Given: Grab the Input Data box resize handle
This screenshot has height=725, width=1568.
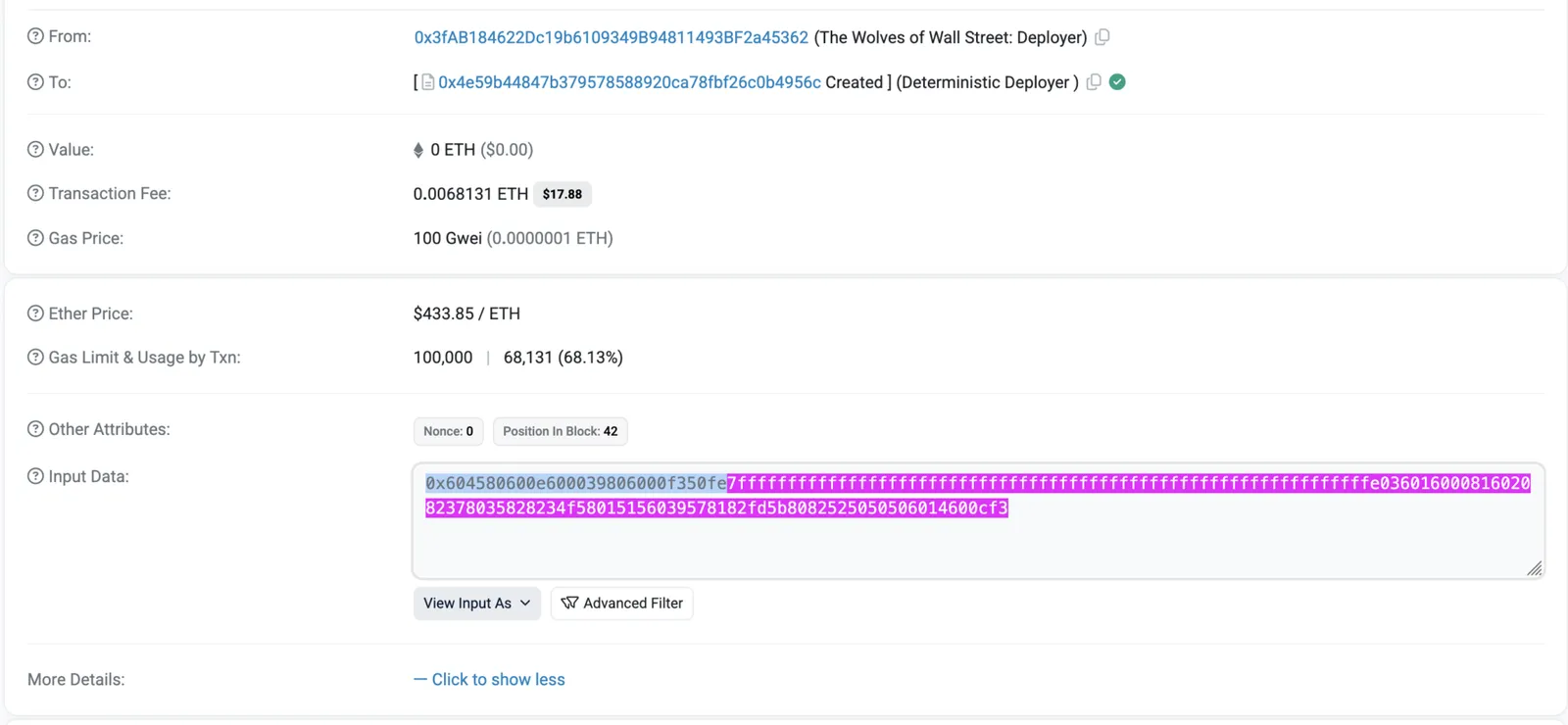Looking at the screenshot, I should point(1535,568).
